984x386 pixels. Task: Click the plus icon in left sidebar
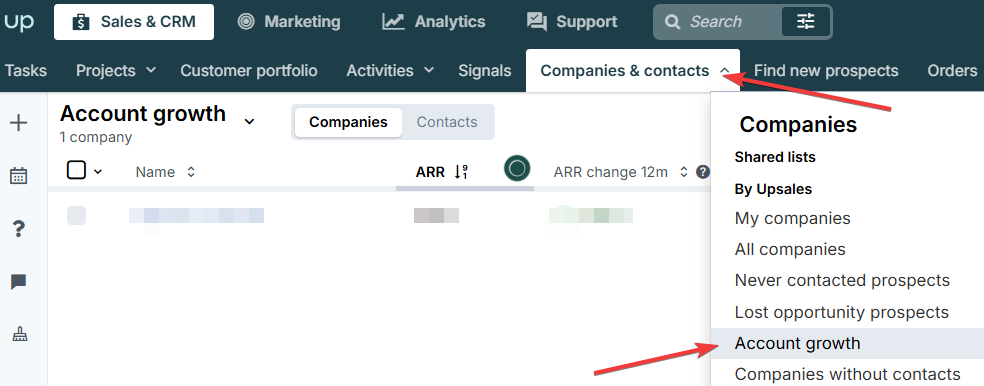click(x=19, y=123)
